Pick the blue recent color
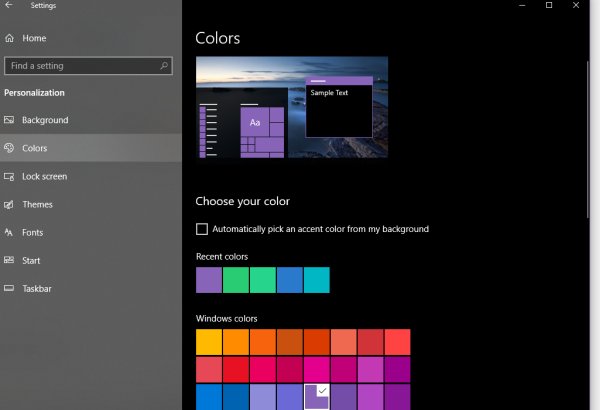The width and height of the screenshot is (600, 410). [290, 280]
